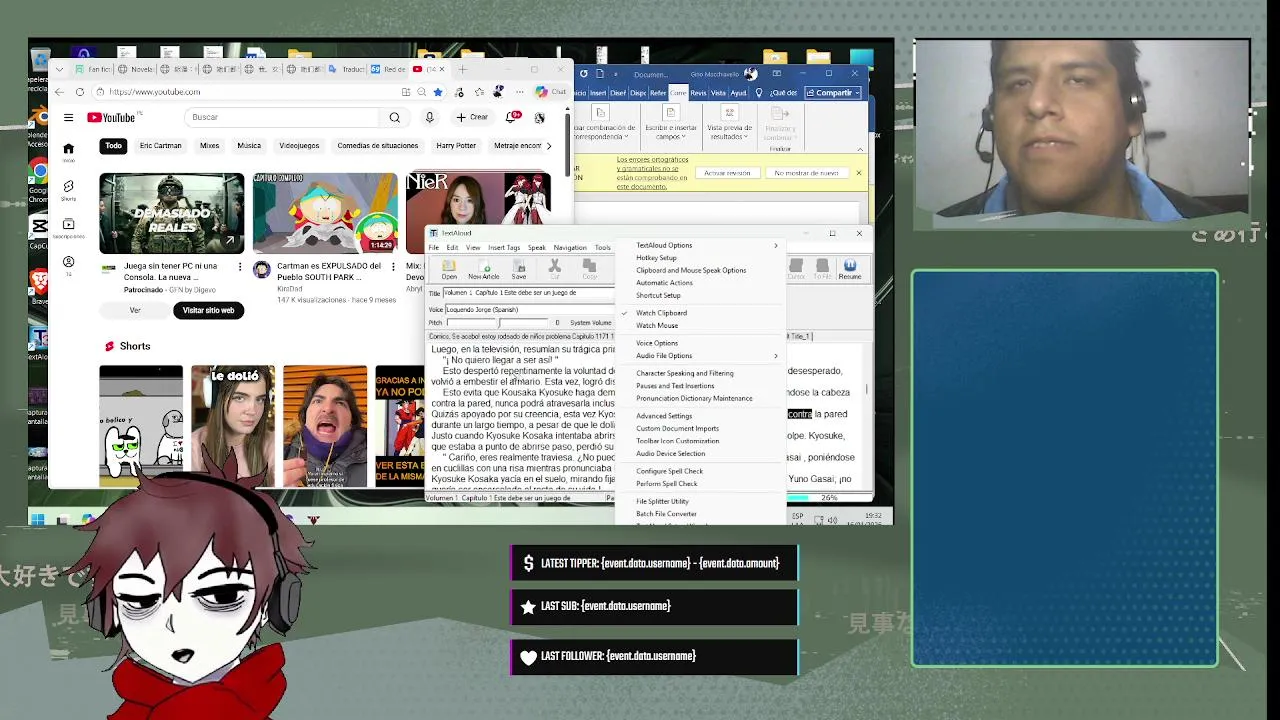Click the YouTube search magnifier button

pos(394,117)
